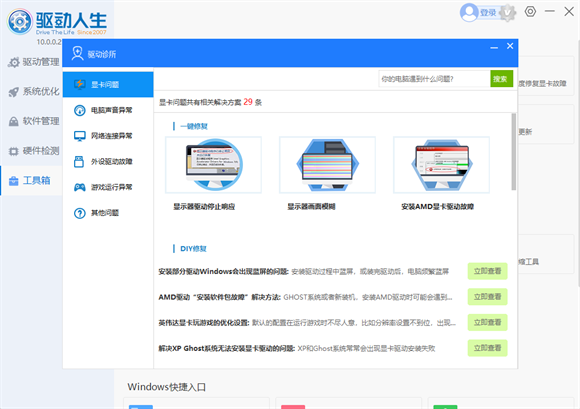The height and width of the screenshot is (409, 580).
Task: Click the 驱动人生 gear logo icon
Action: click(20, 22)
